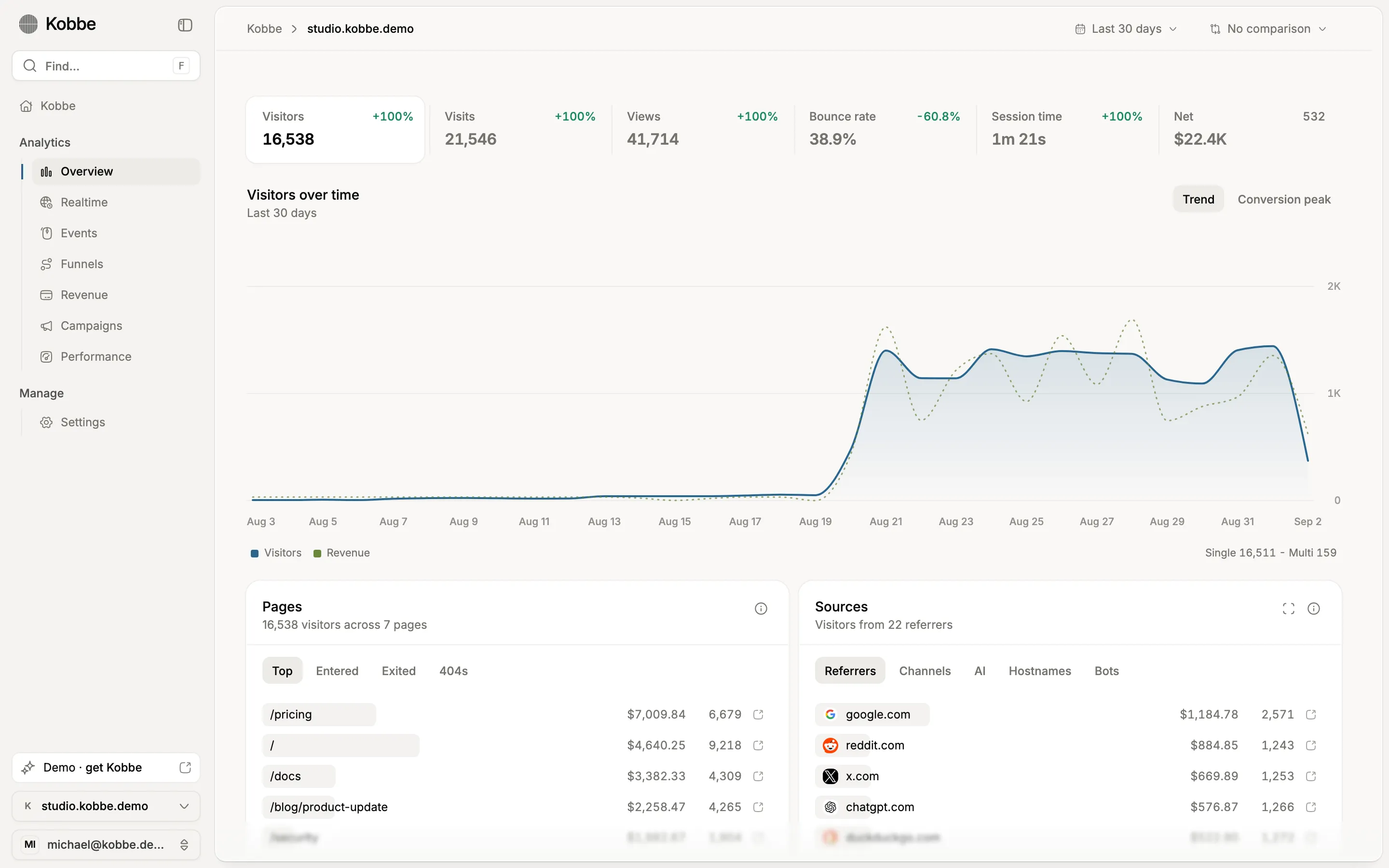
Task: Collapse sidebar with the panel icon
Action: tap(185, 25)
